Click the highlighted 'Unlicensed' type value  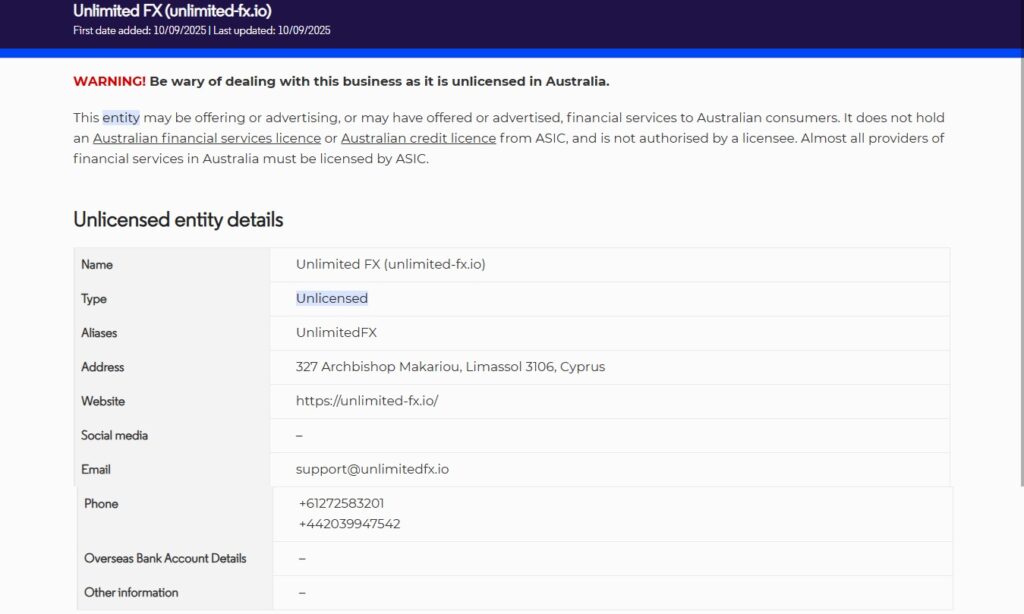332,298
